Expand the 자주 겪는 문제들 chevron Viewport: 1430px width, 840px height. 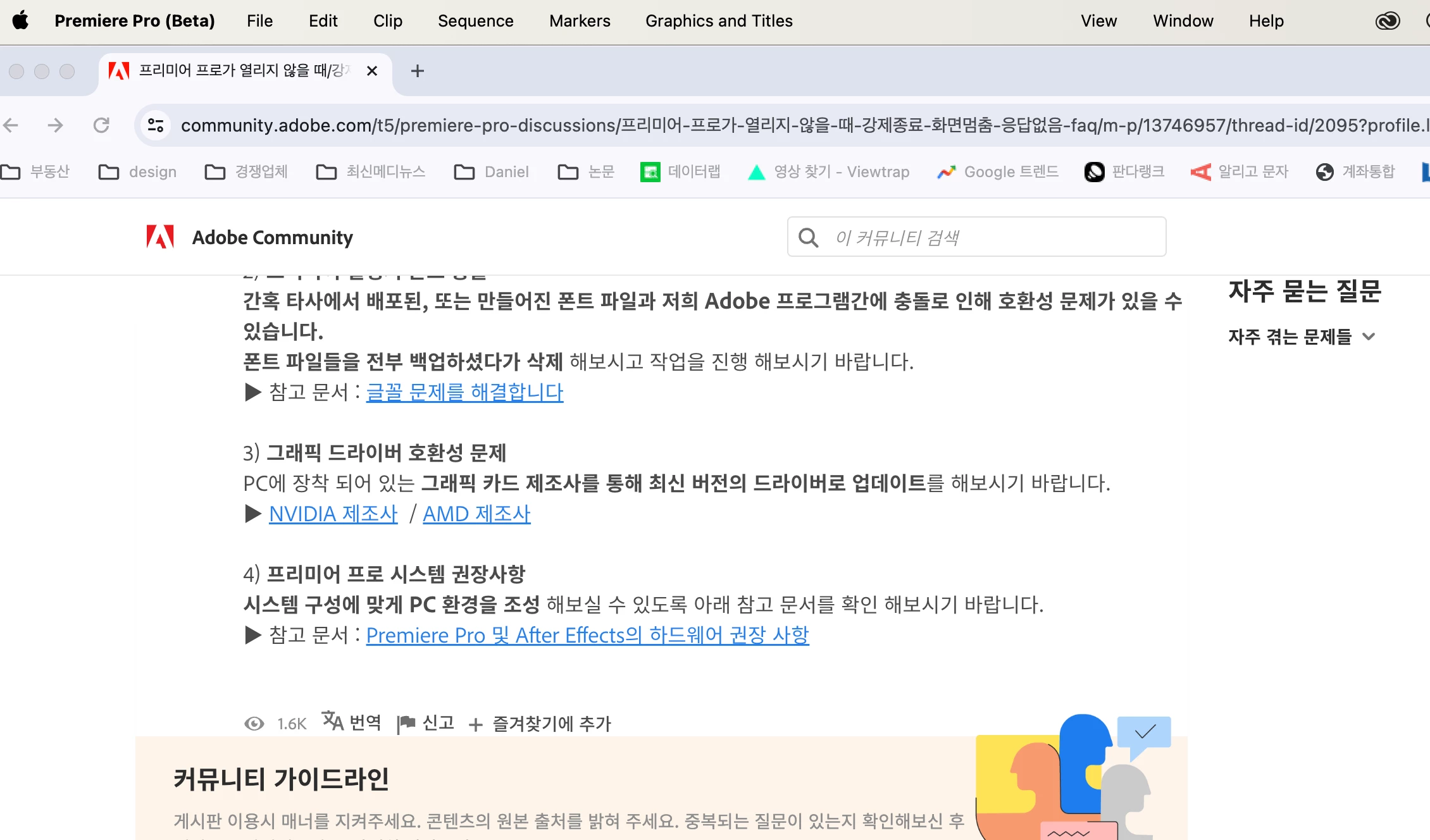point(1369,337)
